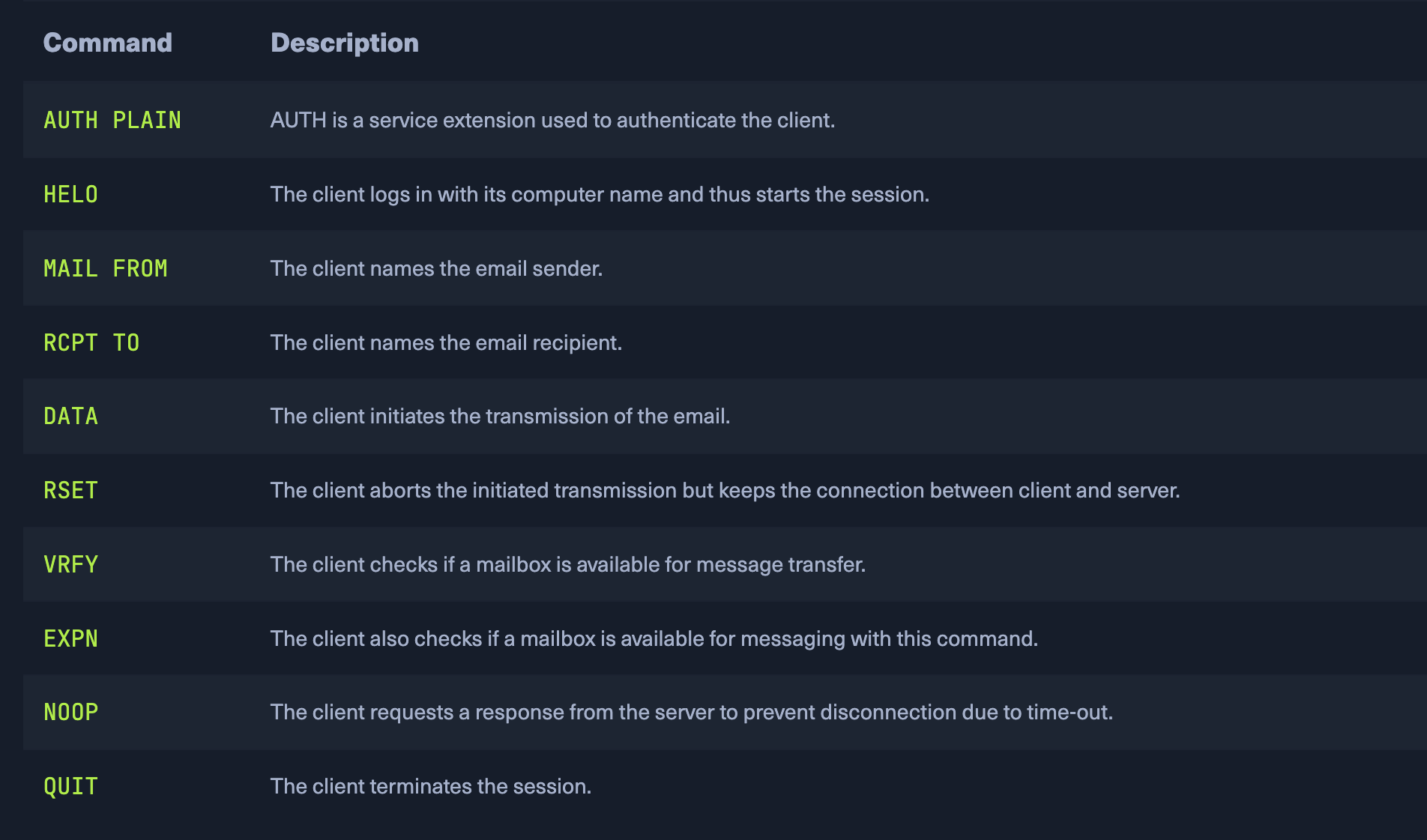Click the DATA transmission description text

[x=500, y=416]
